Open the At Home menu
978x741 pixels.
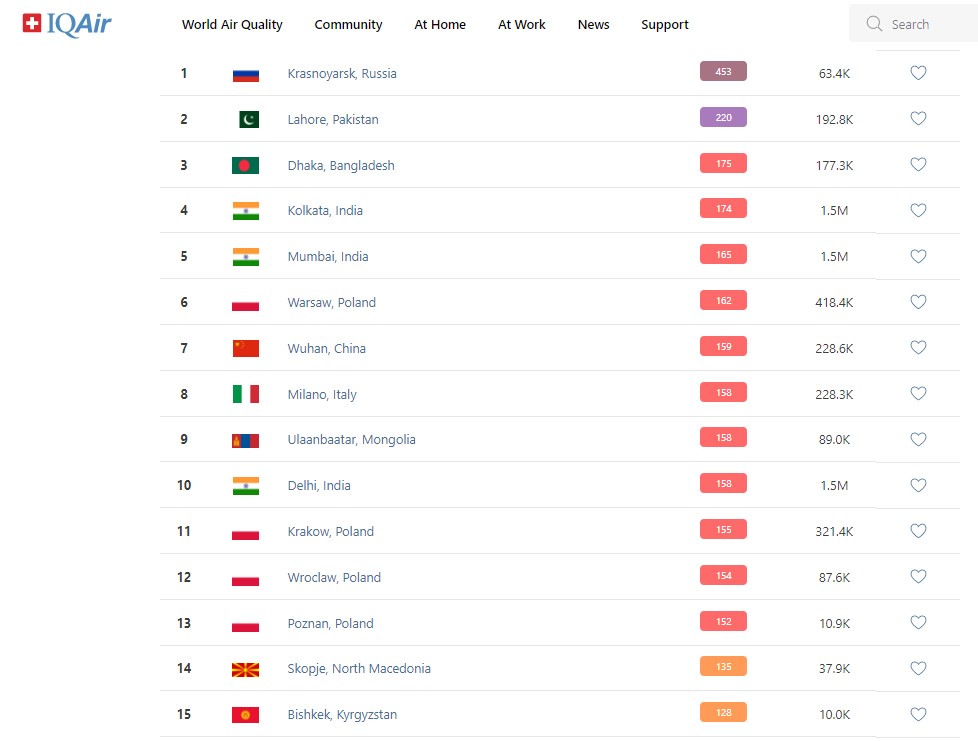tap(440, 25)
